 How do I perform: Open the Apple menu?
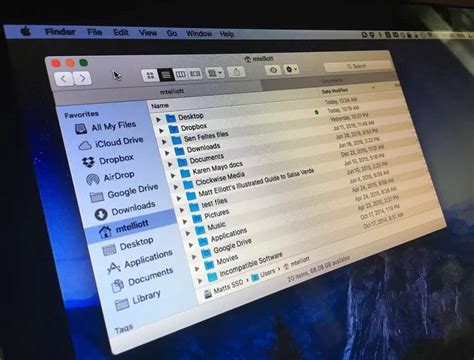point(26,32)
